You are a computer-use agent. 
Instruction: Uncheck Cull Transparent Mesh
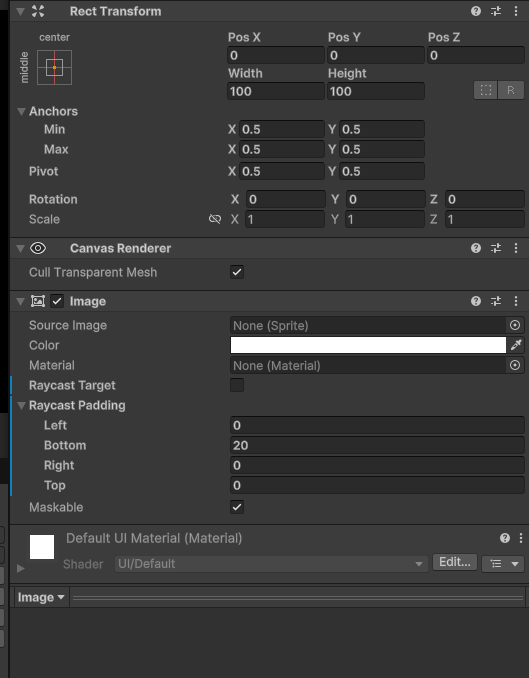pos(237,272)
